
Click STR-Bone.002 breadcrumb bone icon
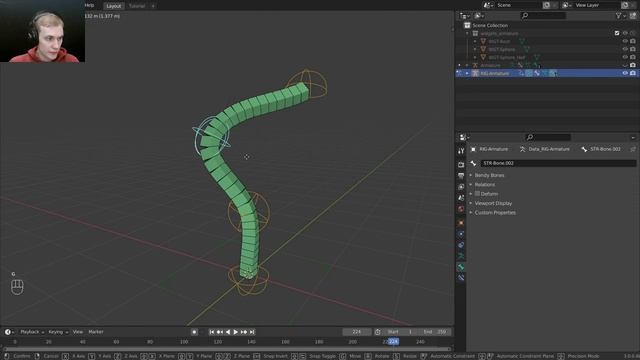584,149
